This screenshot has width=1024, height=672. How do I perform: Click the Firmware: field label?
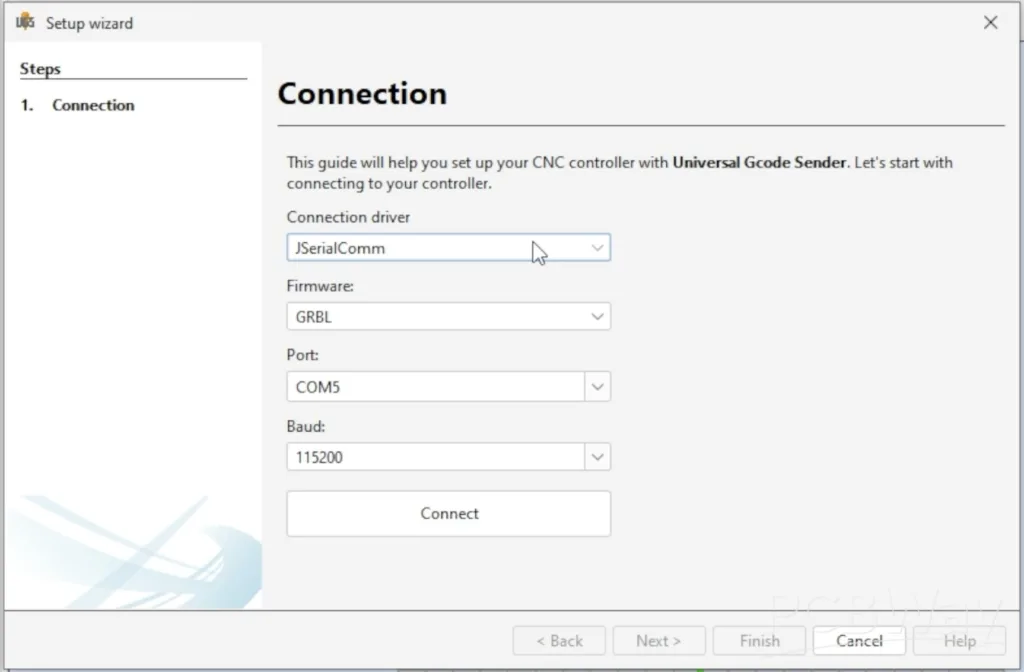[320, 286]
